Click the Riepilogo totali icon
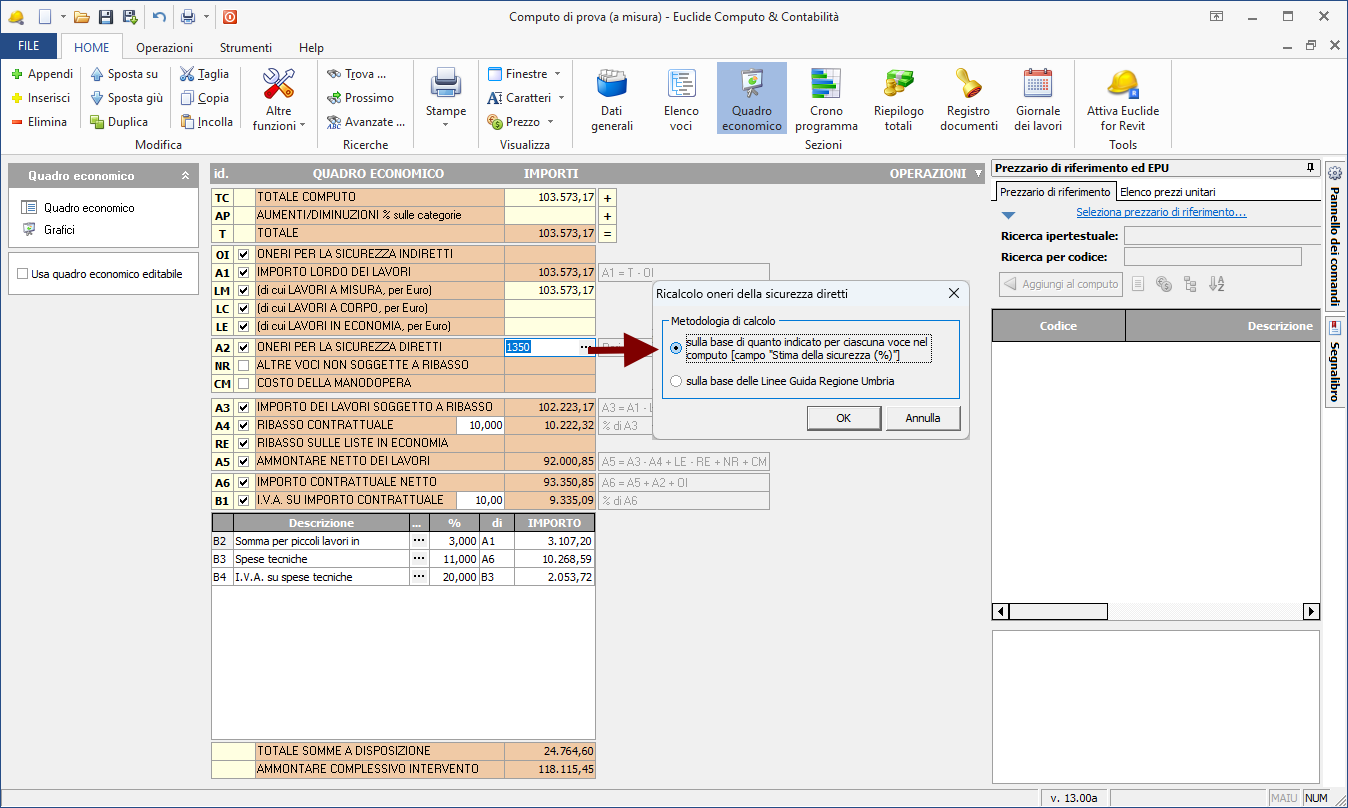1348x808 pixels. point(898,83)
